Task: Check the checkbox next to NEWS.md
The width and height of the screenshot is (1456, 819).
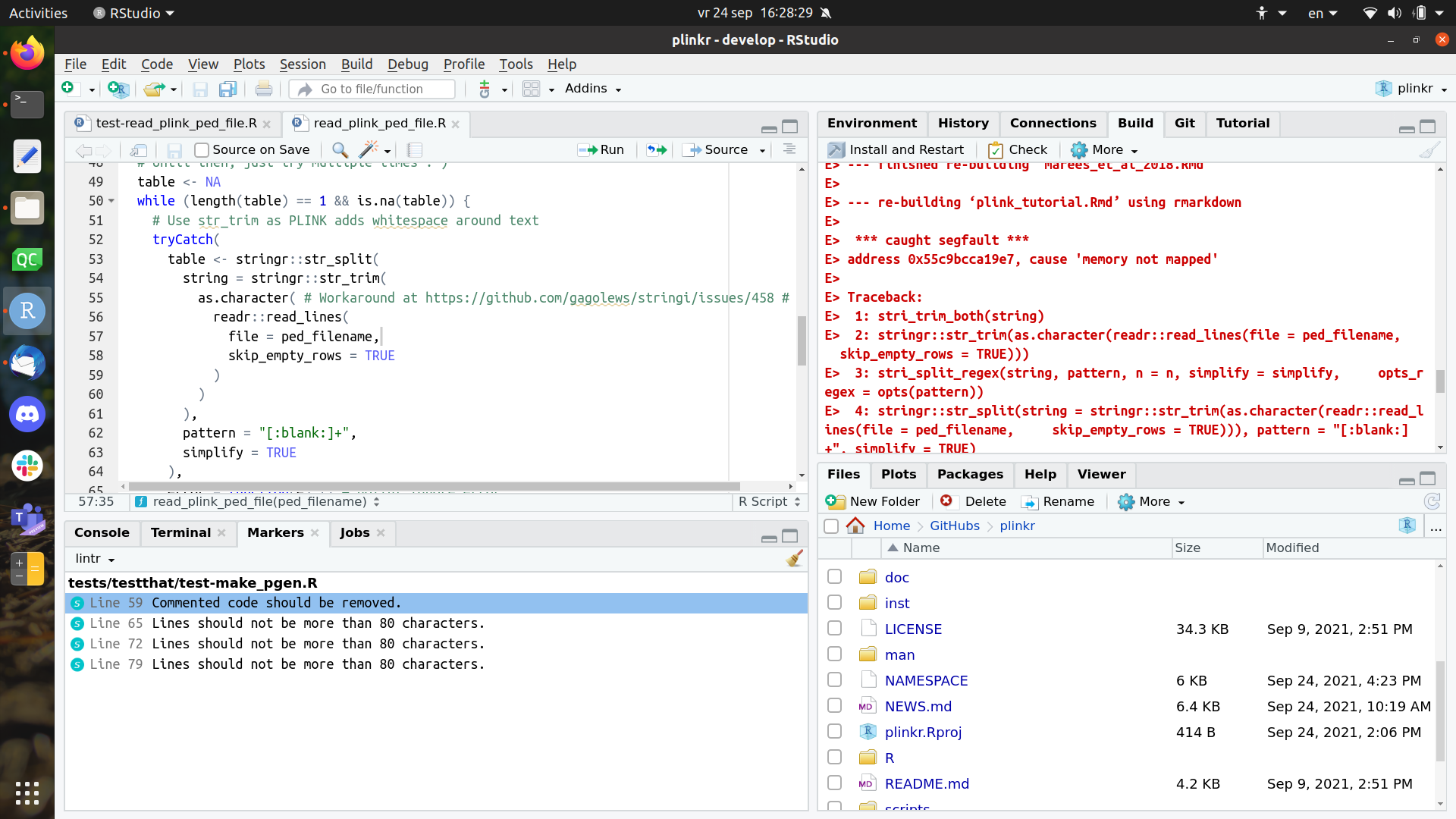Action: point(834,705)
